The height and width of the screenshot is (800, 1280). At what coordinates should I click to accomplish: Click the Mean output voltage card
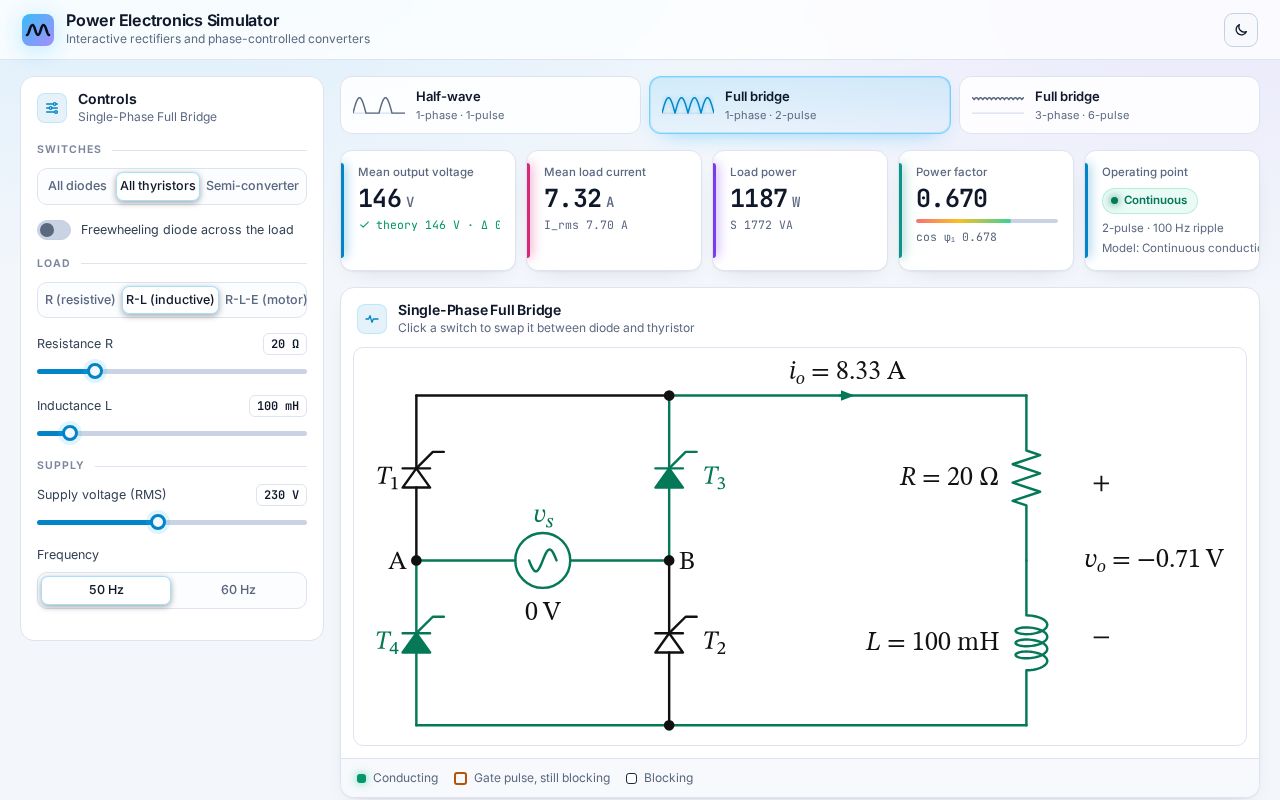(428, 210)
